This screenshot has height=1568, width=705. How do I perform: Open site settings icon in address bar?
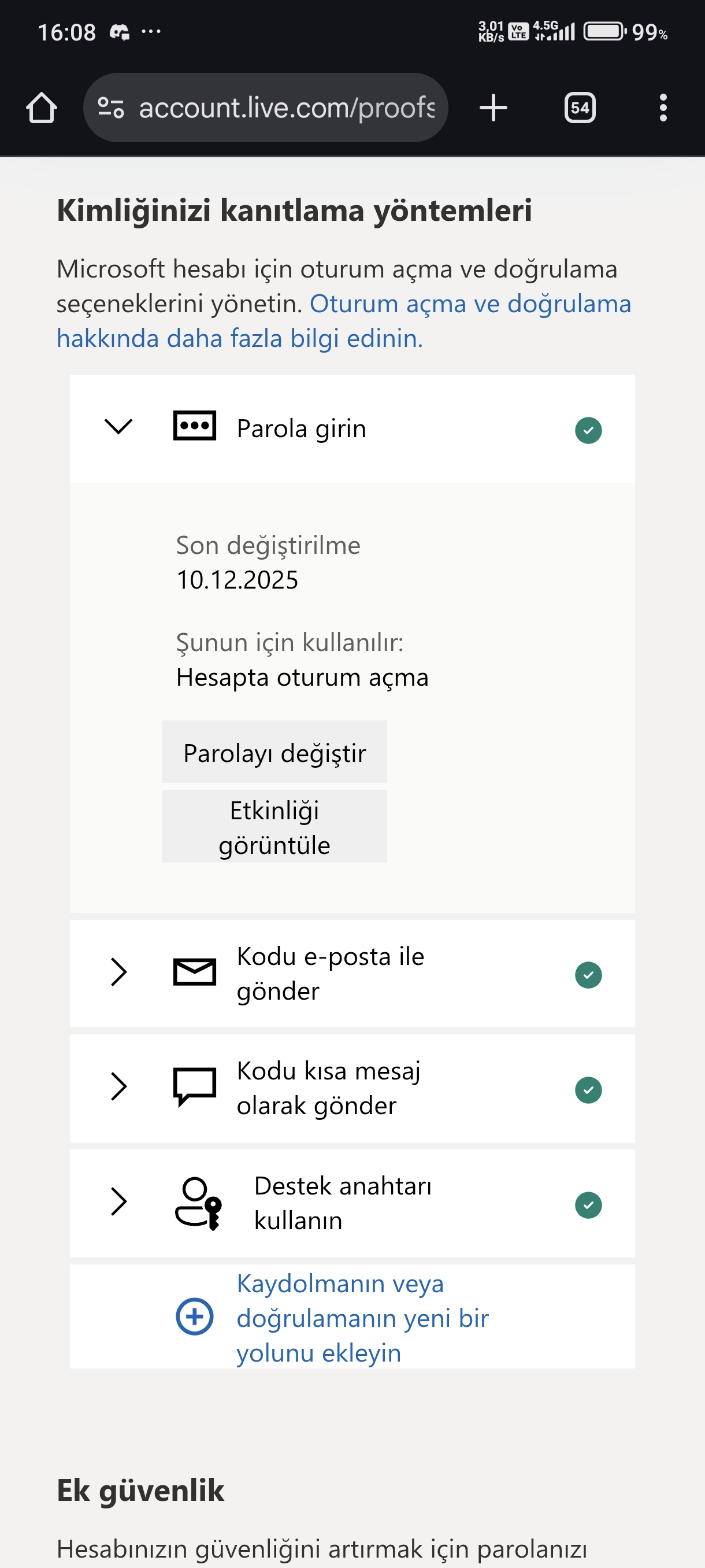coord(111,108)
